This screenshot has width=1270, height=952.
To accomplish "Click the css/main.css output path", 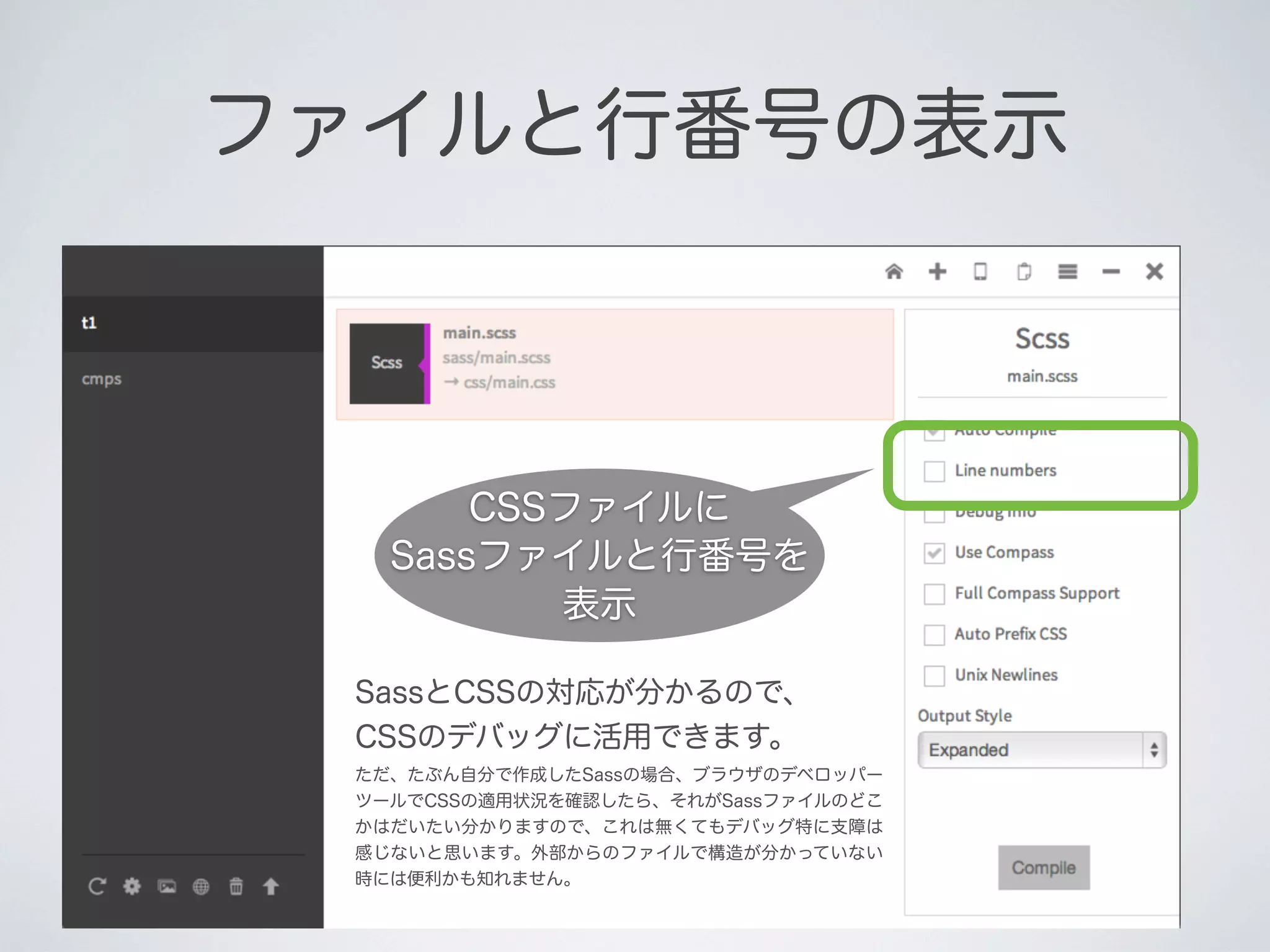I will [x=509, y=382].
